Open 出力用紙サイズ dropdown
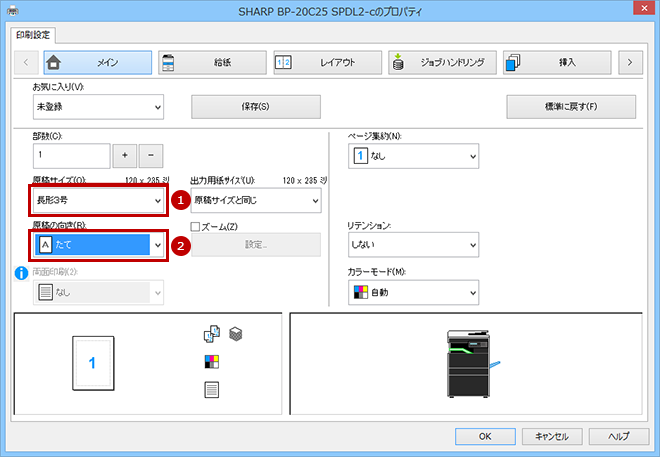The height and width of the screenshot is (457, 660). pyautogui.click(x=256, y=200)
